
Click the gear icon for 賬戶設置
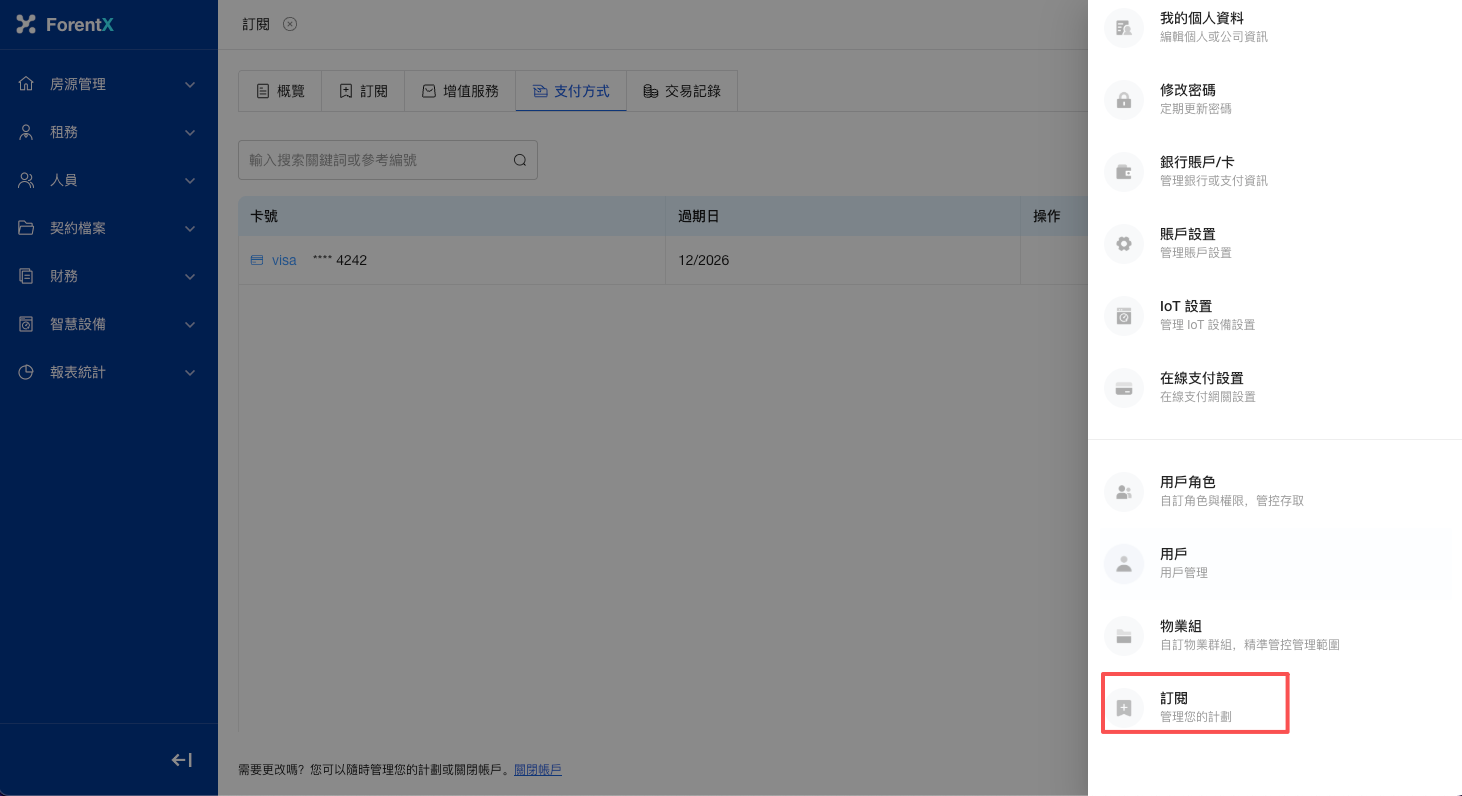click(x=1123, y=244)
